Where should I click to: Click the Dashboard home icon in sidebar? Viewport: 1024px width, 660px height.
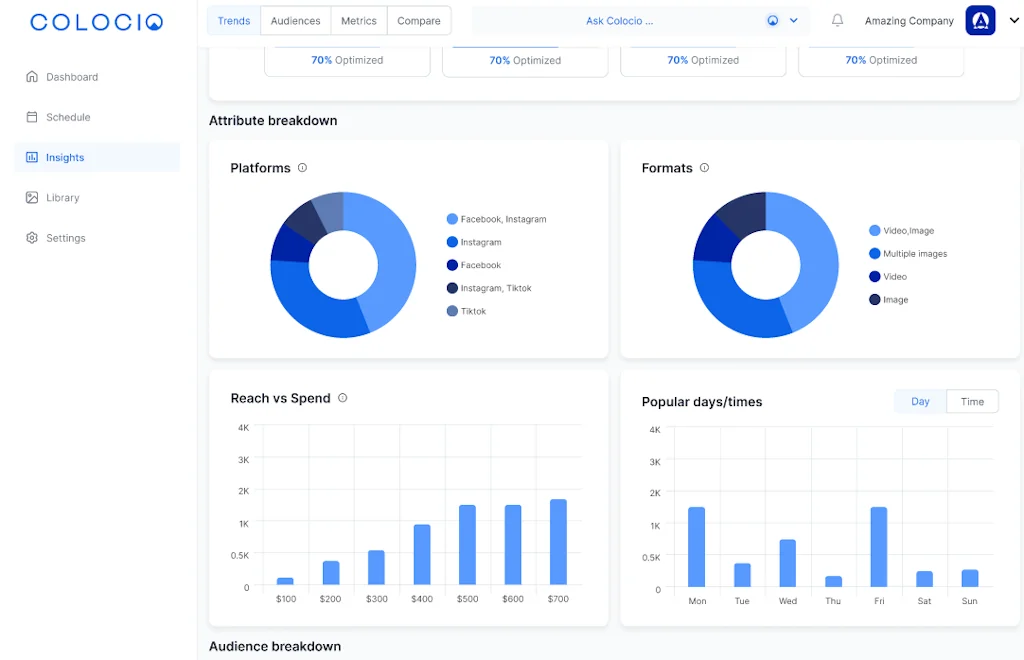click(32, 77)
